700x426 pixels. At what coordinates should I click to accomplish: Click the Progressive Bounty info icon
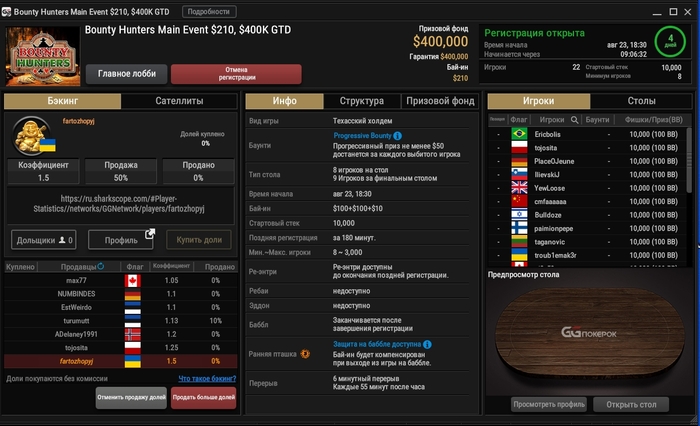click(397, 136)
